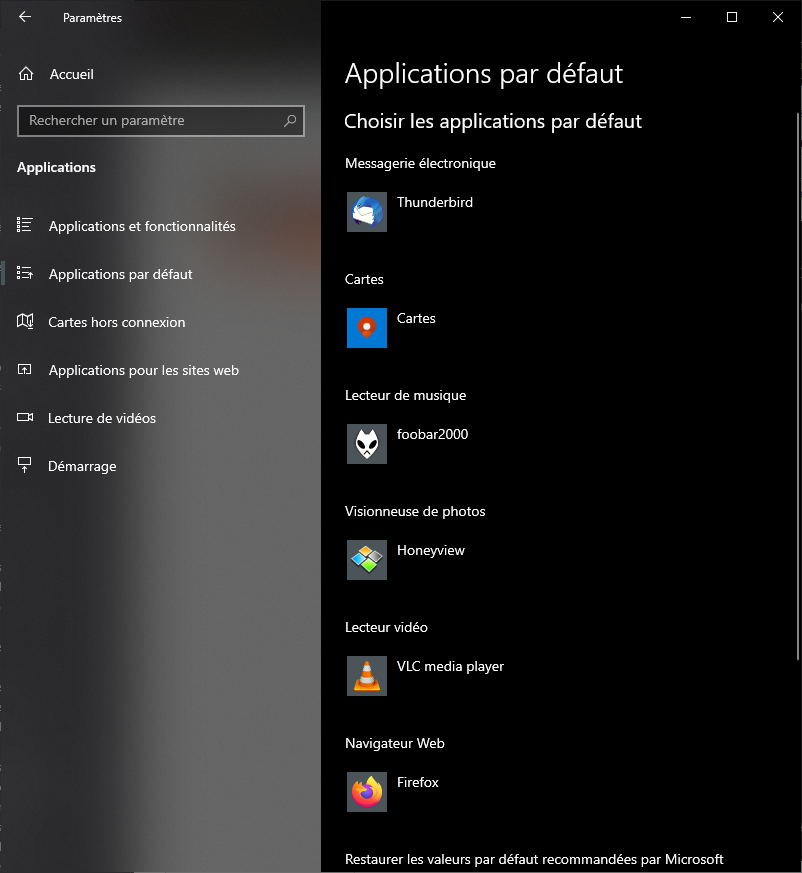This screenshot has width=802, height=873.
Task: Change default video player VLC media player
Action: 450,666
